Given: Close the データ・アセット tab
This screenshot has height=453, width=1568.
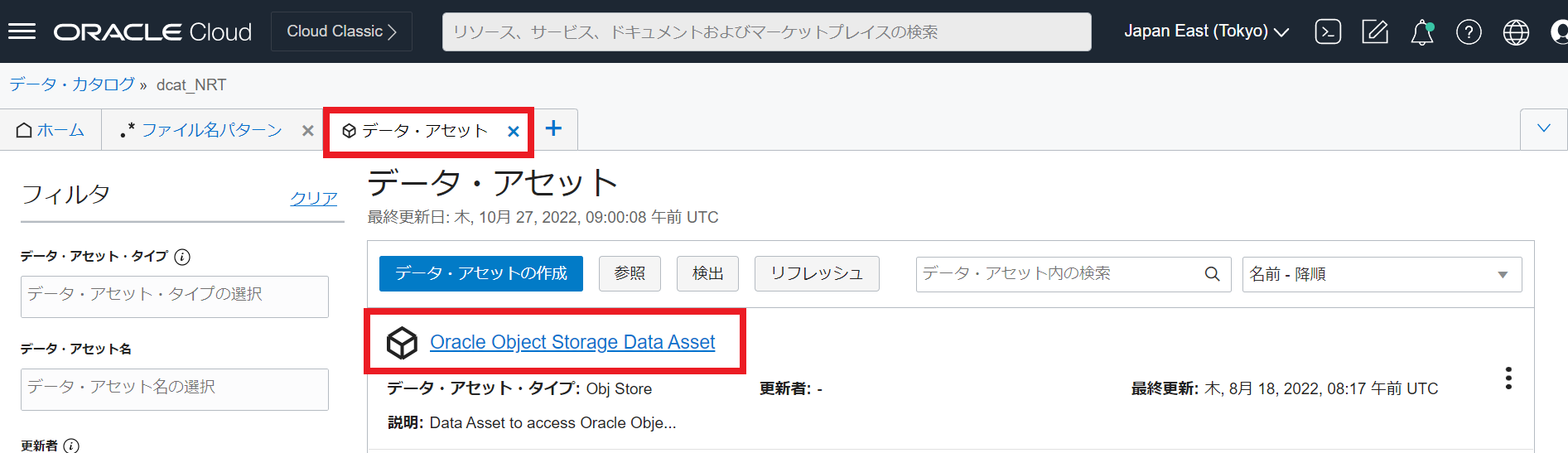Looking at the screenshot, I should tap(514, 131).
